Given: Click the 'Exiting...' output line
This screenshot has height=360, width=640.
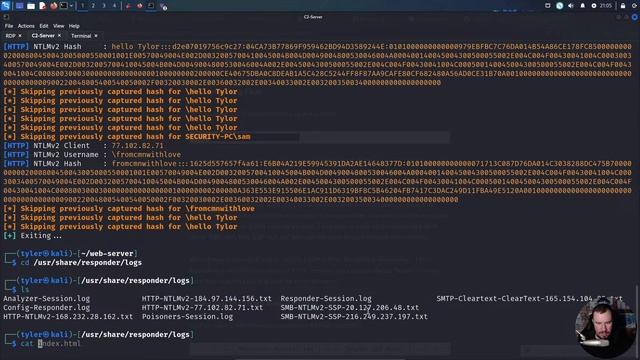Looking at the screenshot, I should point(33,236).
